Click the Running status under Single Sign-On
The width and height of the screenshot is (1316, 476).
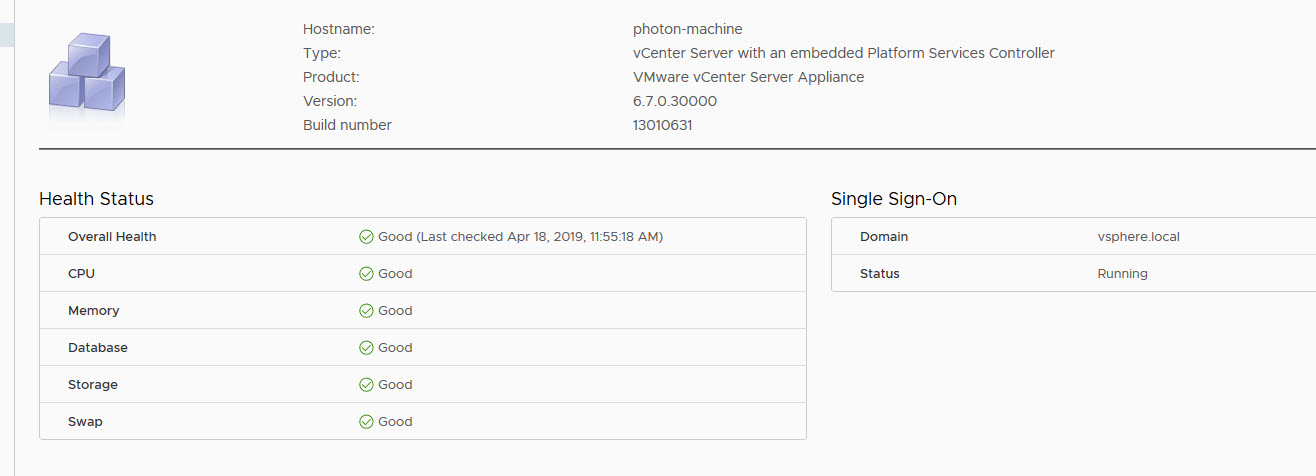coord(1122,274)
